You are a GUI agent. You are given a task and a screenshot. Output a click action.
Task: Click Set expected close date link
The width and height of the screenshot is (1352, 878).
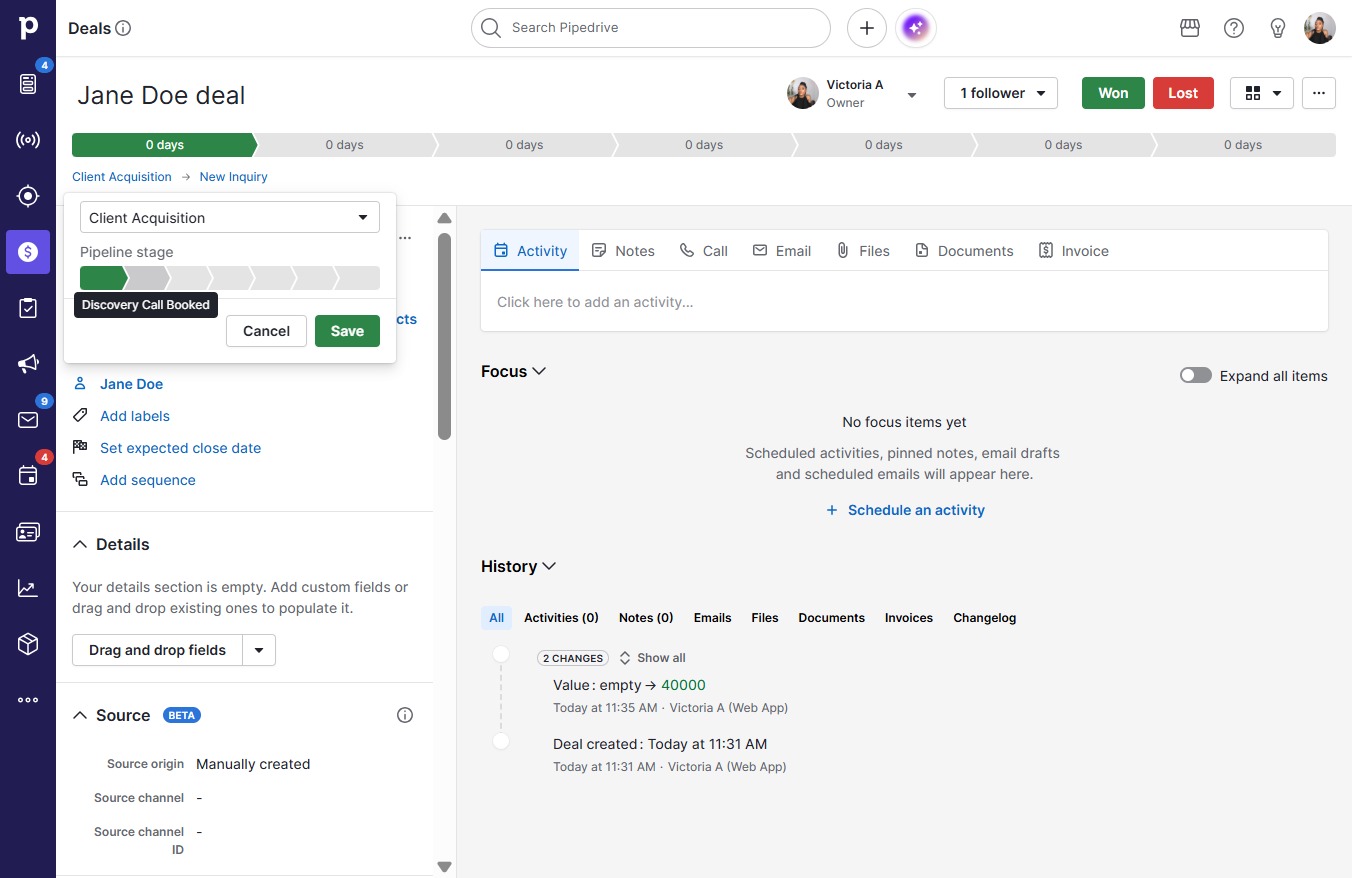point(180,448)
